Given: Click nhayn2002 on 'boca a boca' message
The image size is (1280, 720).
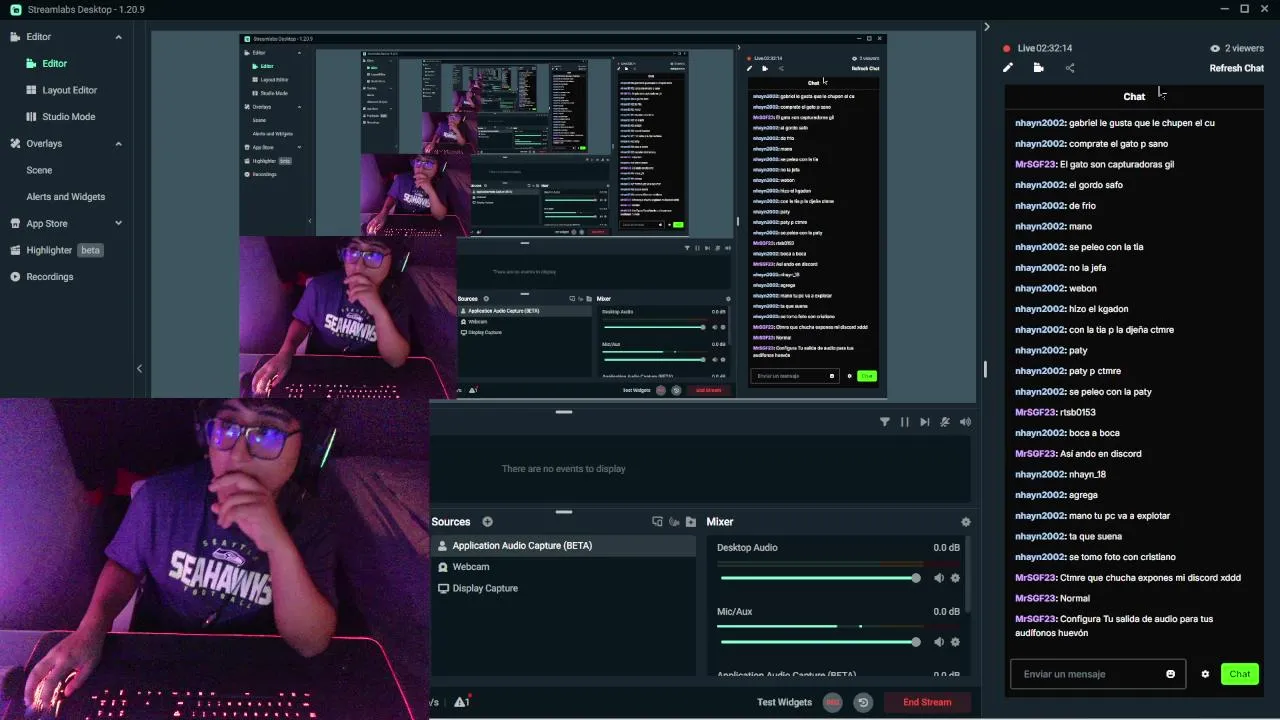Looking at the screenshot, I should tap(1041, 433).
